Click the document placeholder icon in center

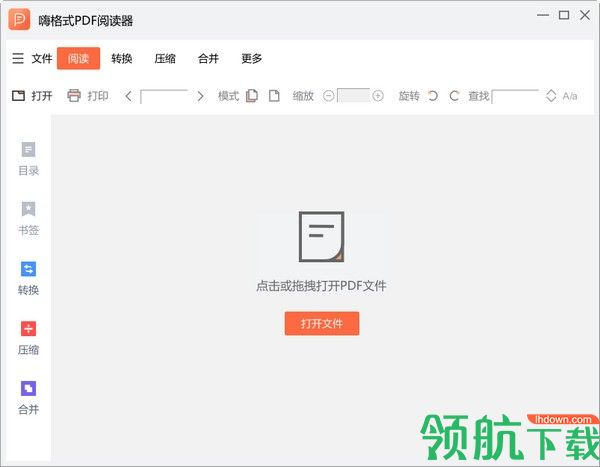point(321,237)
